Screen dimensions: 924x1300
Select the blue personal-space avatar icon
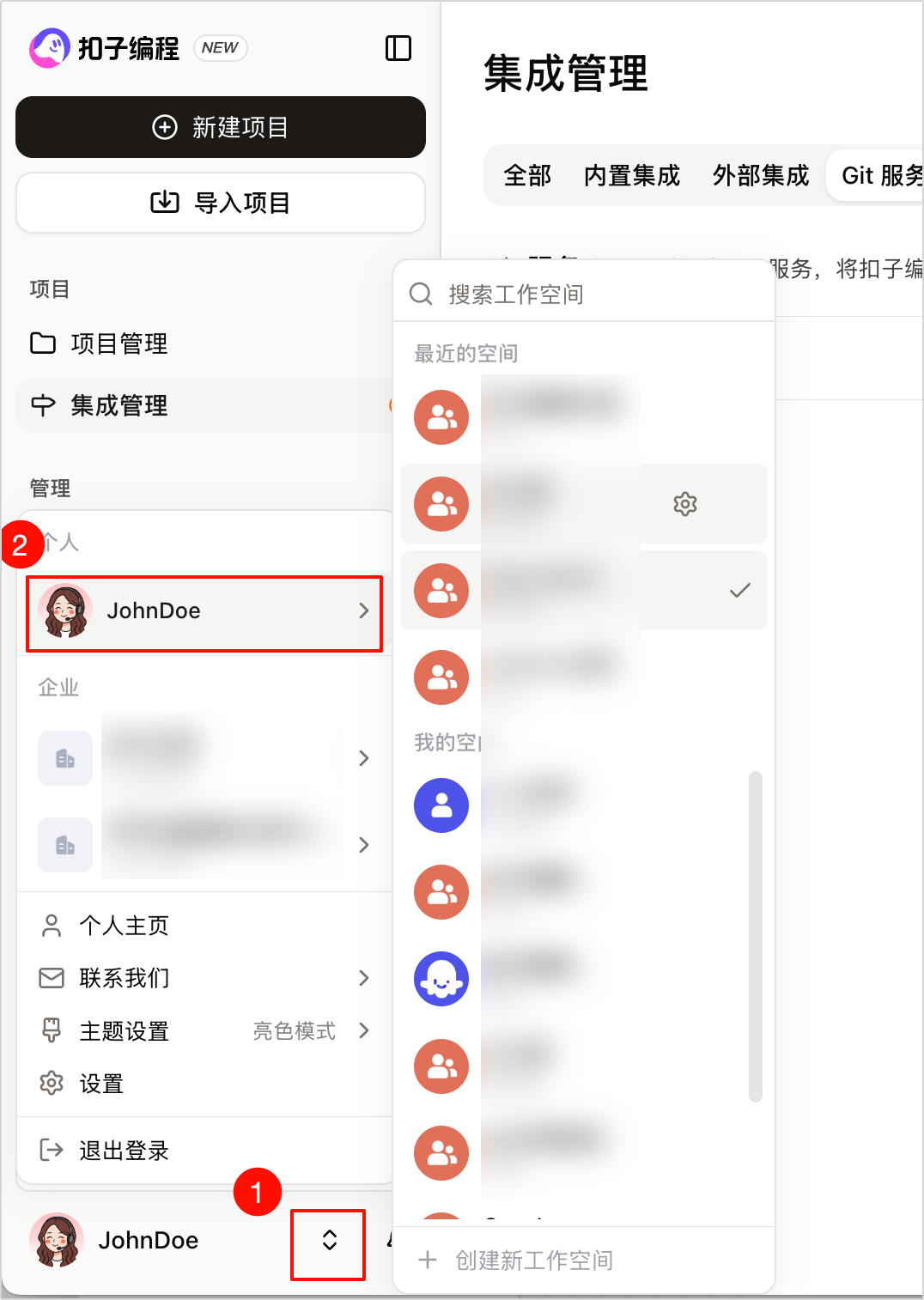click(441, 805)
